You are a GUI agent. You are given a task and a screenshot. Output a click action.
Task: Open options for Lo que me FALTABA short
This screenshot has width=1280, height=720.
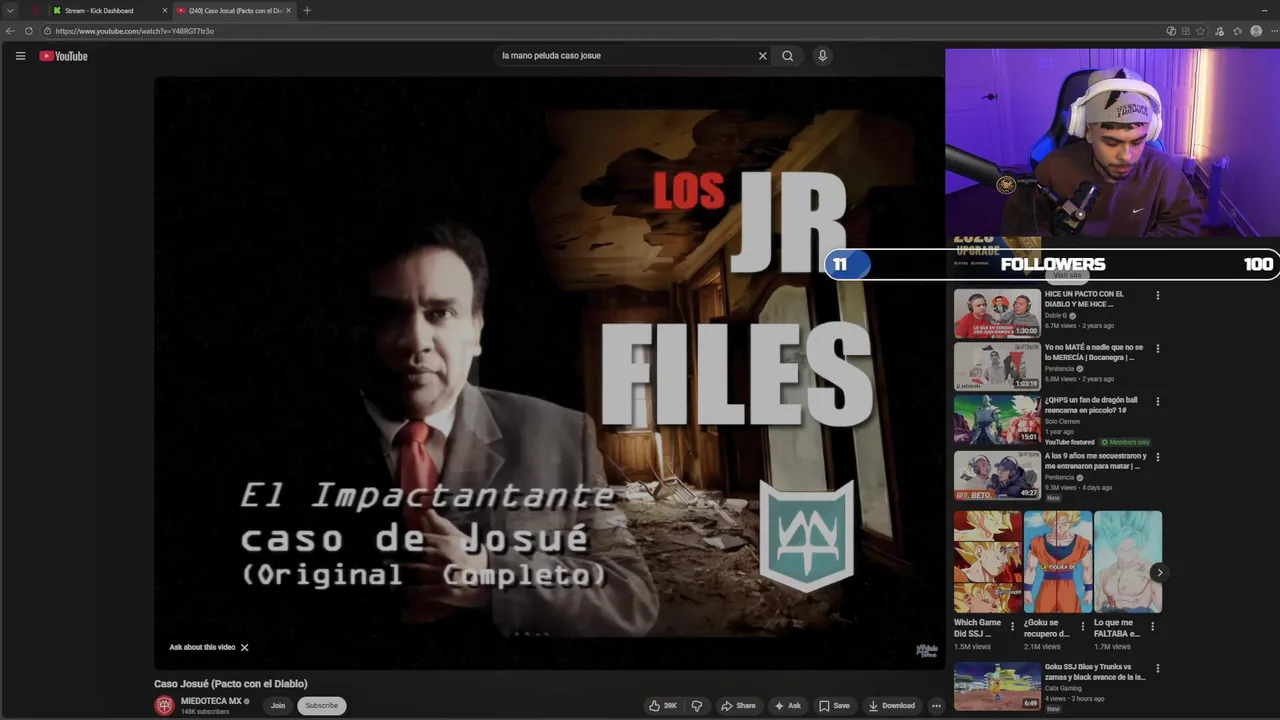click(1152, 627)
